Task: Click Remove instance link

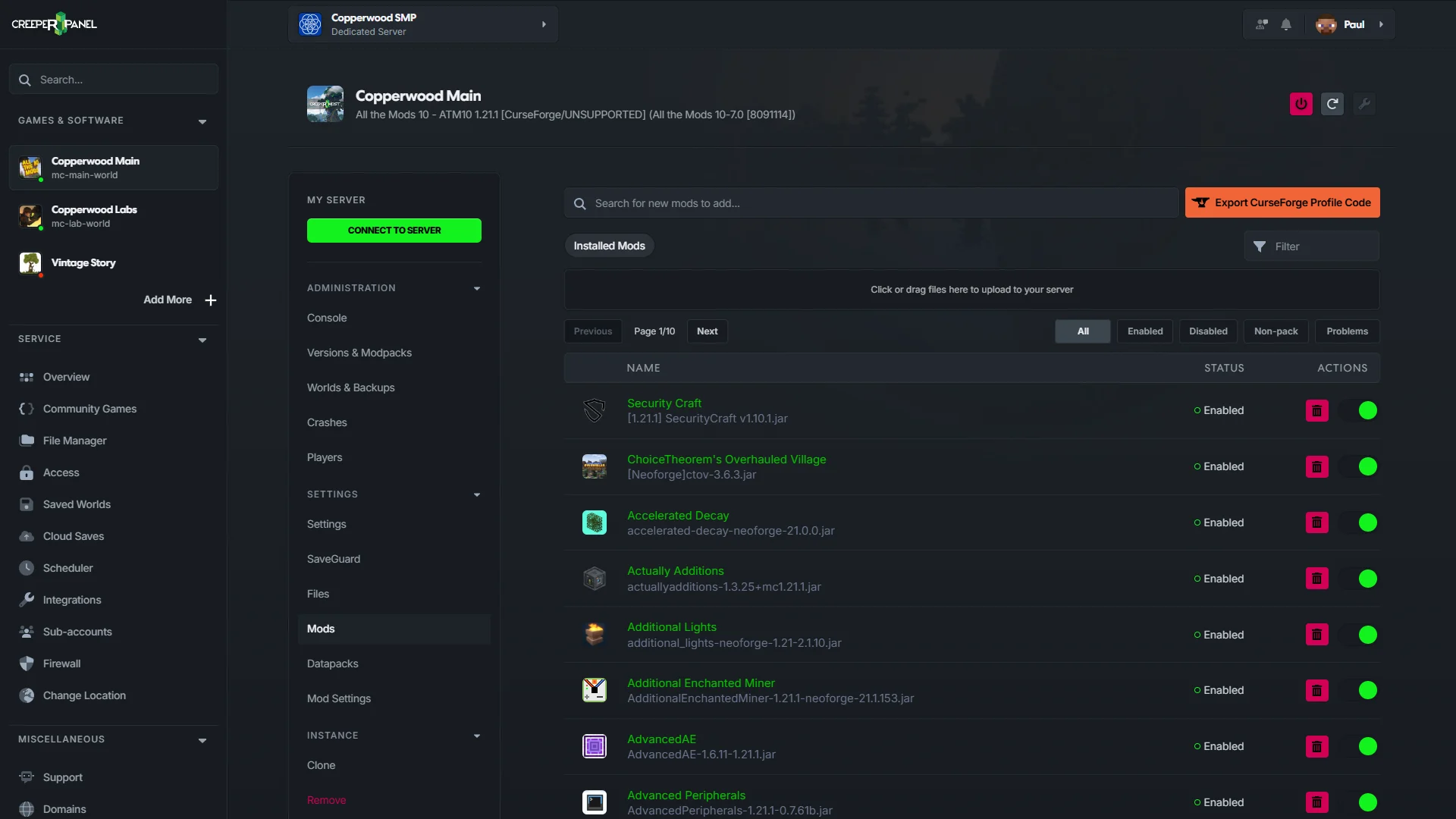Action: (x=326, y=800)
